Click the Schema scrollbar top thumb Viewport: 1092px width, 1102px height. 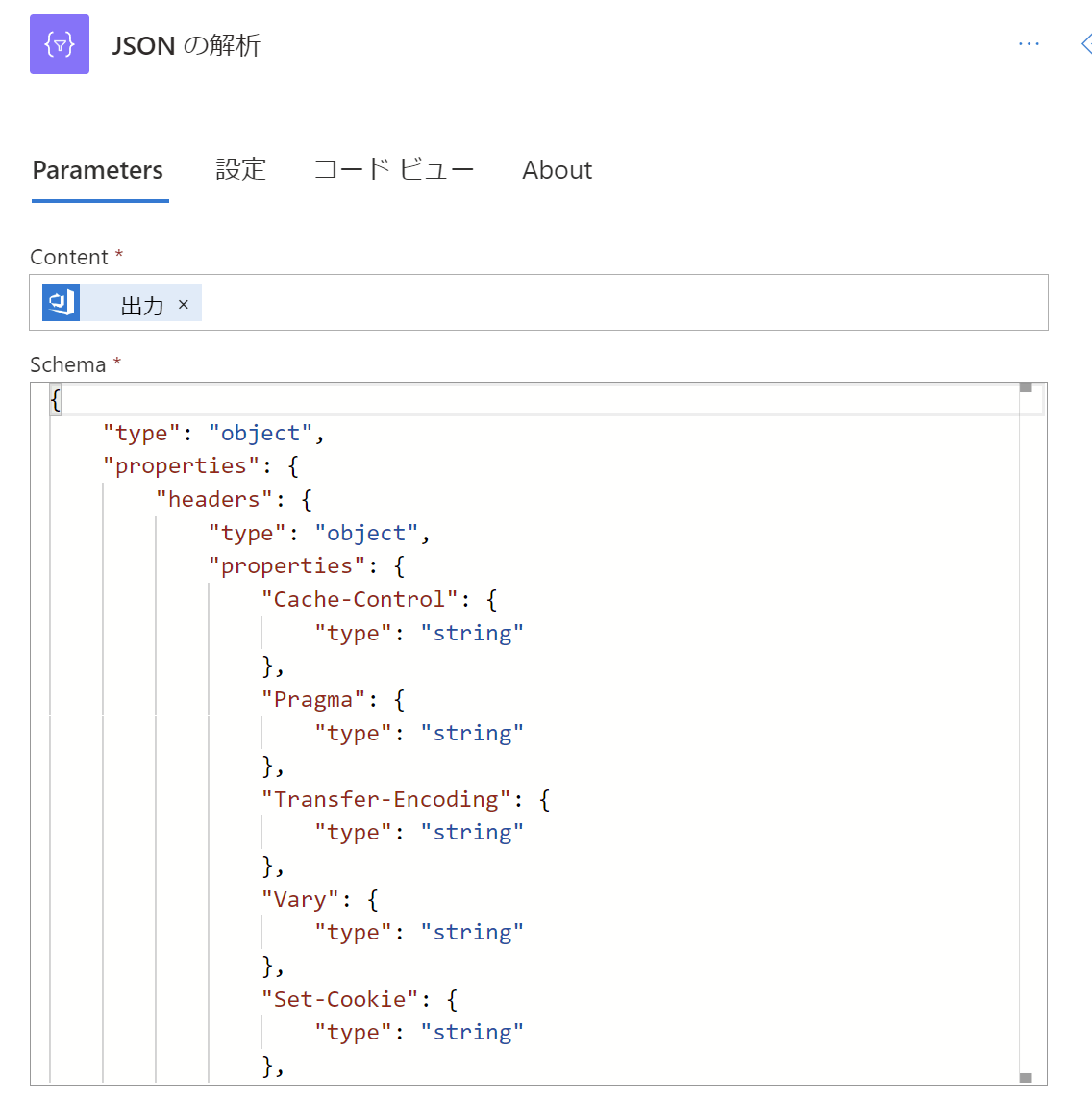[x=1026, y=388]
